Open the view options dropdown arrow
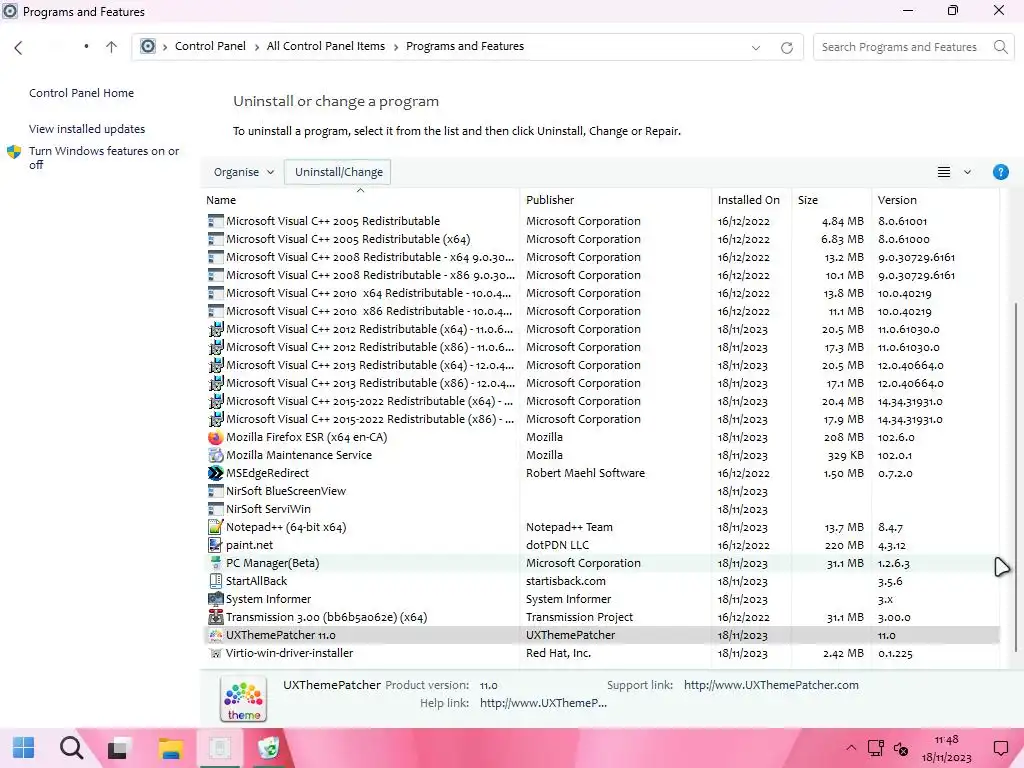The height and width of the screenshot is (768, 1024). (x=967, y=172)
